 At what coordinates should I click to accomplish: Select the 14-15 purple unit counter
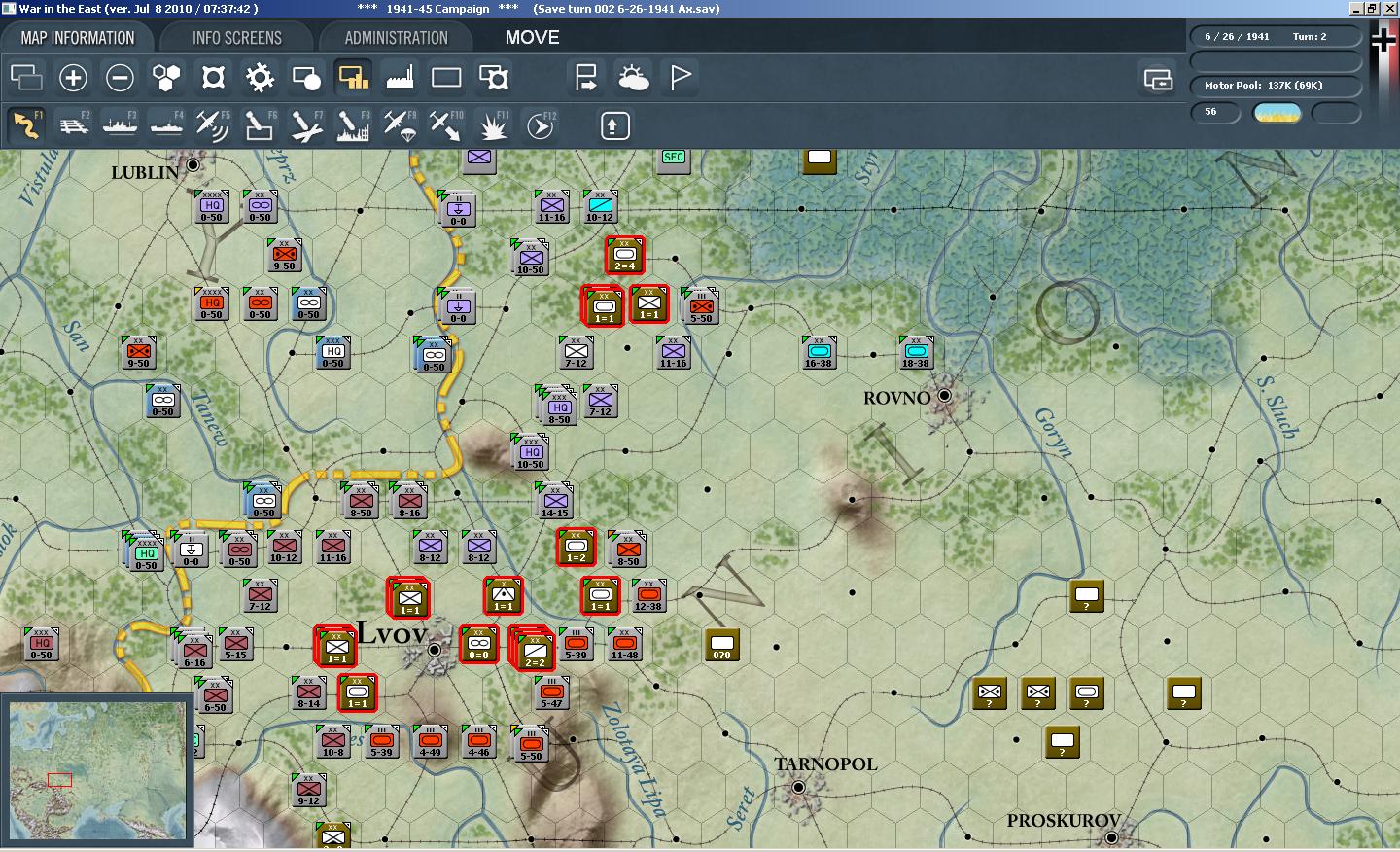554,501
